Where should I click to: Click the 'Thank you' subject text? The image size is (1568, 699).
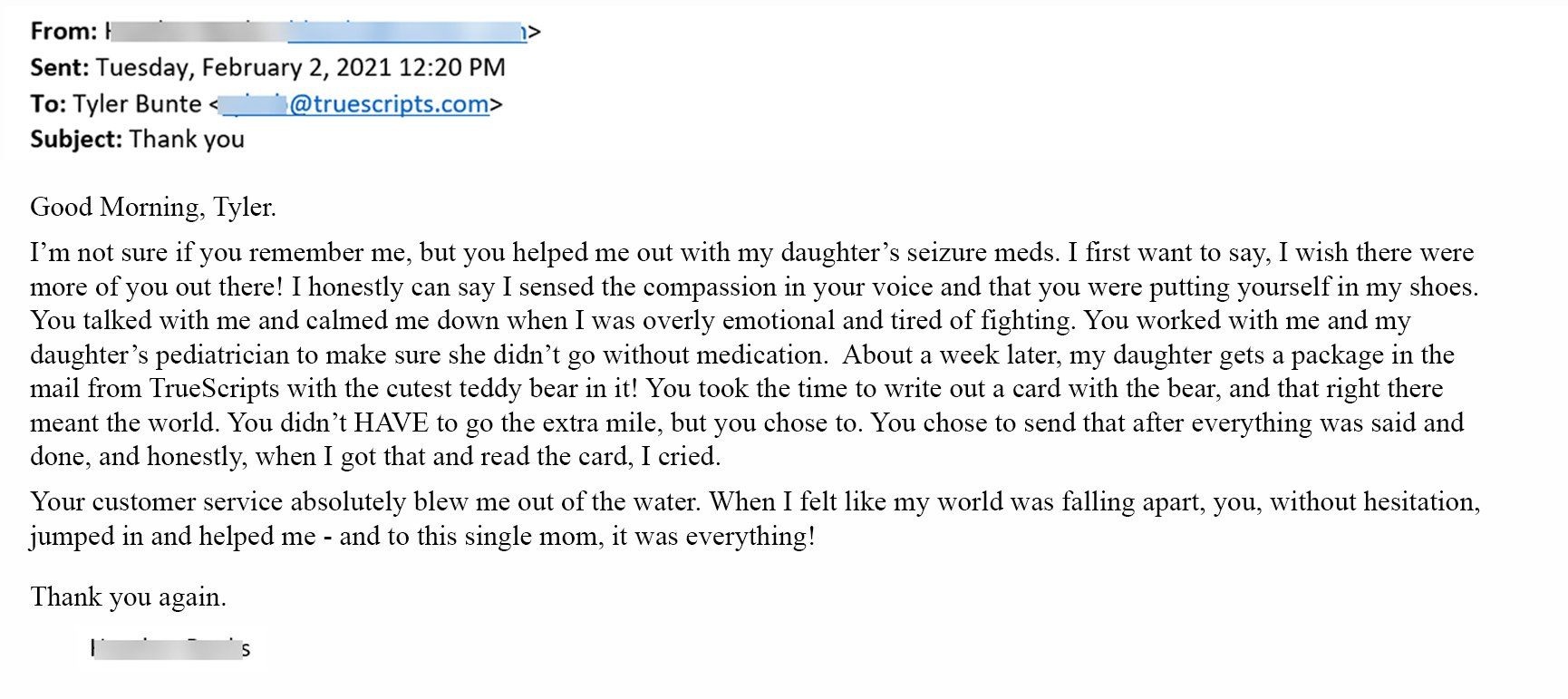point(187,140)
